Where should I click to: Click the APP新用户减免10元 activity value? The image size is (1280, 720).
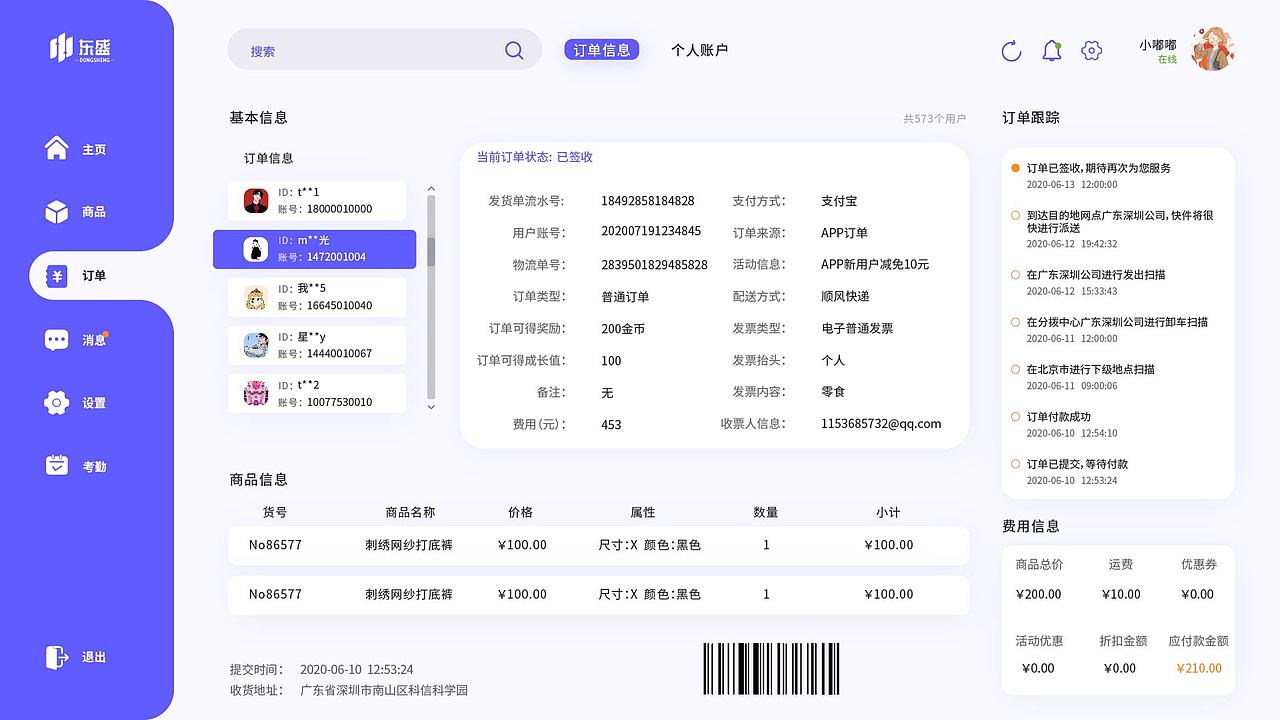[875, 265]
